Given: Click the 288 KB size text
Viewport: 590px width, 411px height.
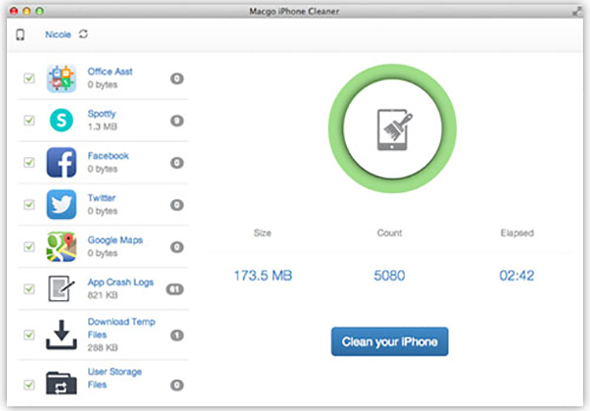Looking at the screenshot, I should tap(103, 347).
